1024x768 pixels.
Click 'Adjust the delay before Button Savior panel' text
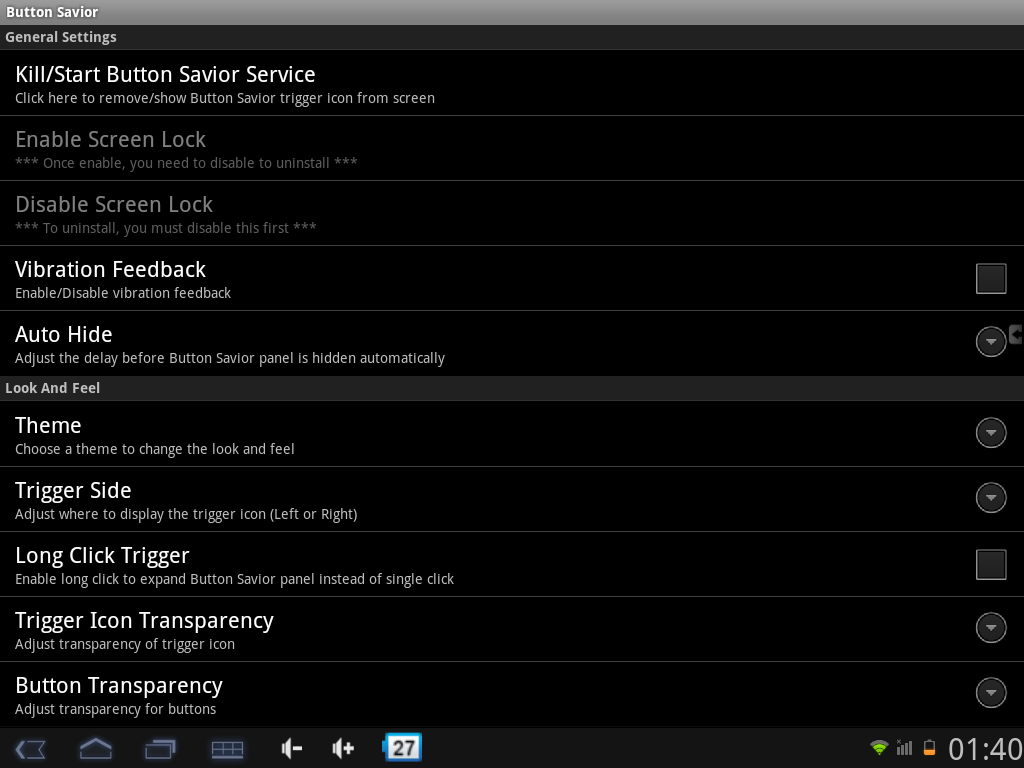tap(230, 359)
